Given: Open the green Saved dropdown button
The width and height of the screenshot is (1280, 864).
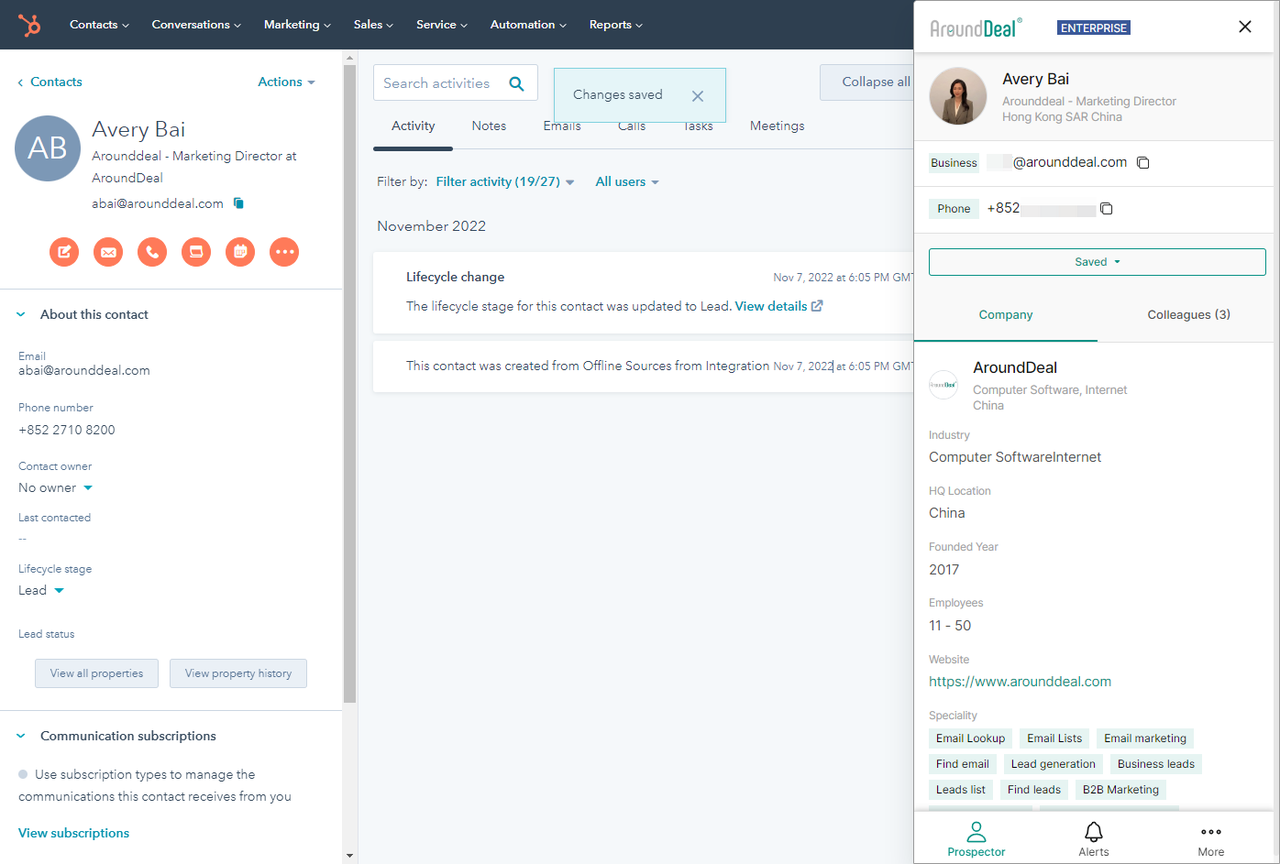Looking at the screenshot, I should (x=1097, y=262).
